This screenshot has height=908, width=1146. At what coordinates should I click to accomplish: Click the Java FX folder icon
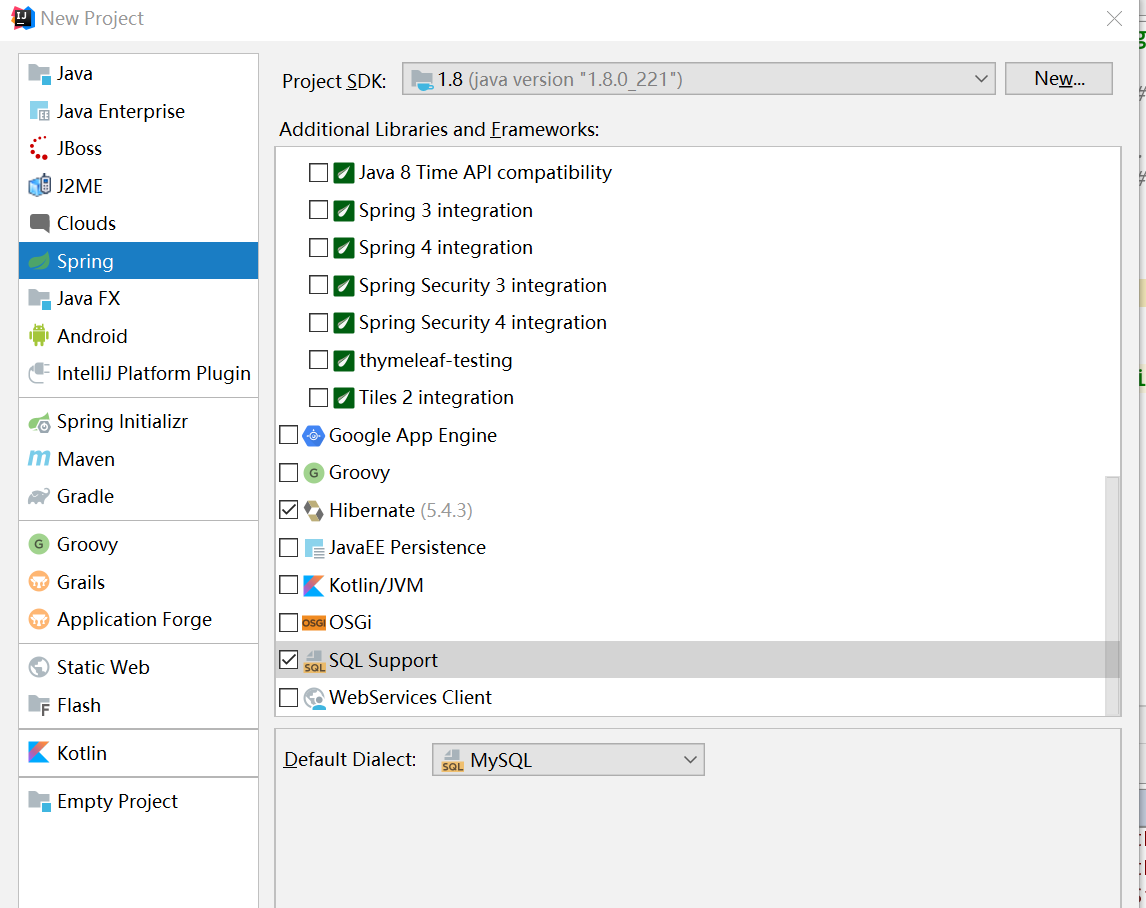[39, 298]
